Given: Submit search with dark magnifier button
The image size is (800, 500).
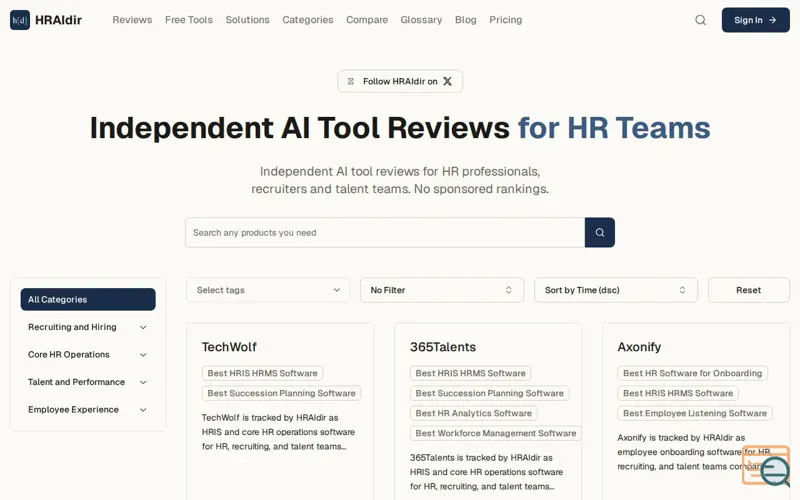Looking at the screenshot, I should [599, 233].
